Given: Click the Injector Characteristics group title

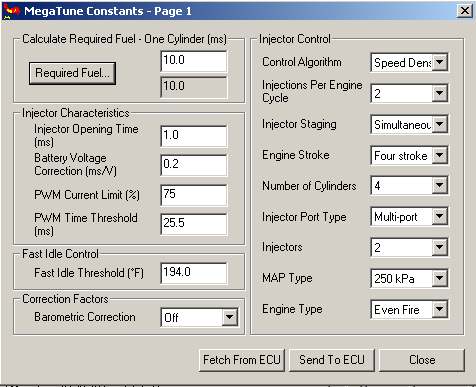Looking at the screenshot, I should point(76,113).
